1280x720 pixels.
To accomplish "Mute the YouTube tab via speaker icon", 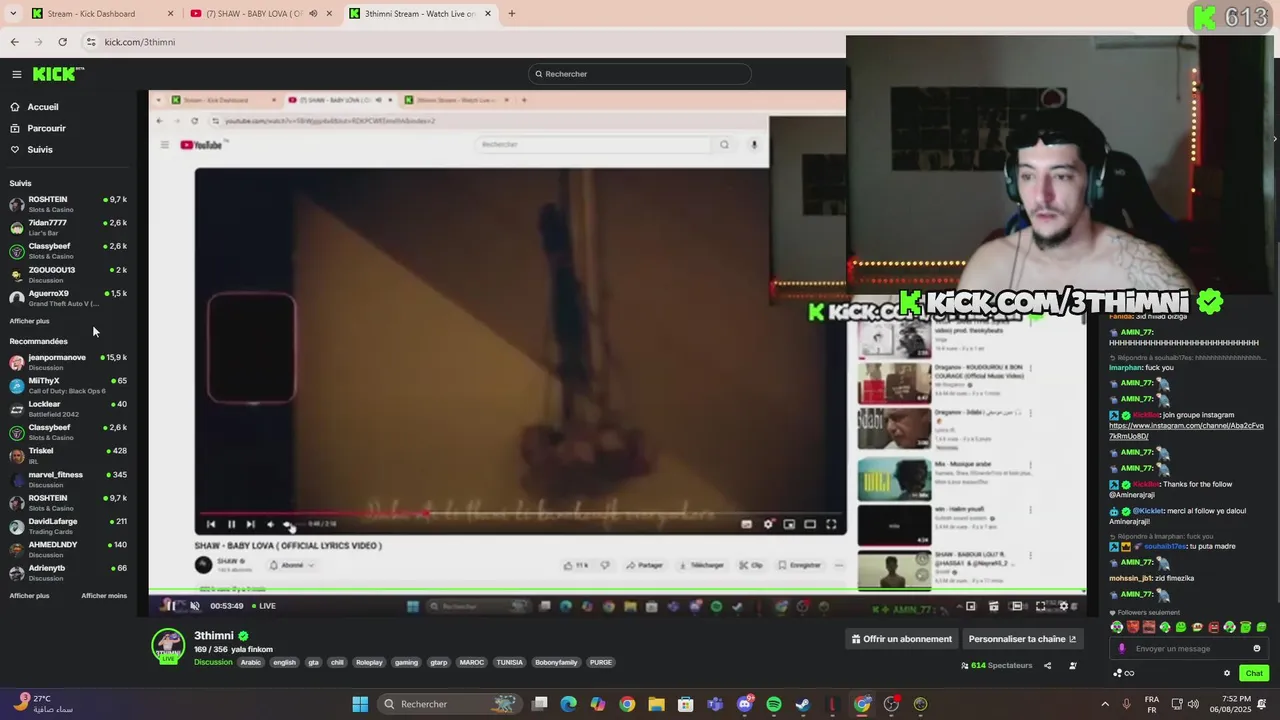I will [313, 14].
